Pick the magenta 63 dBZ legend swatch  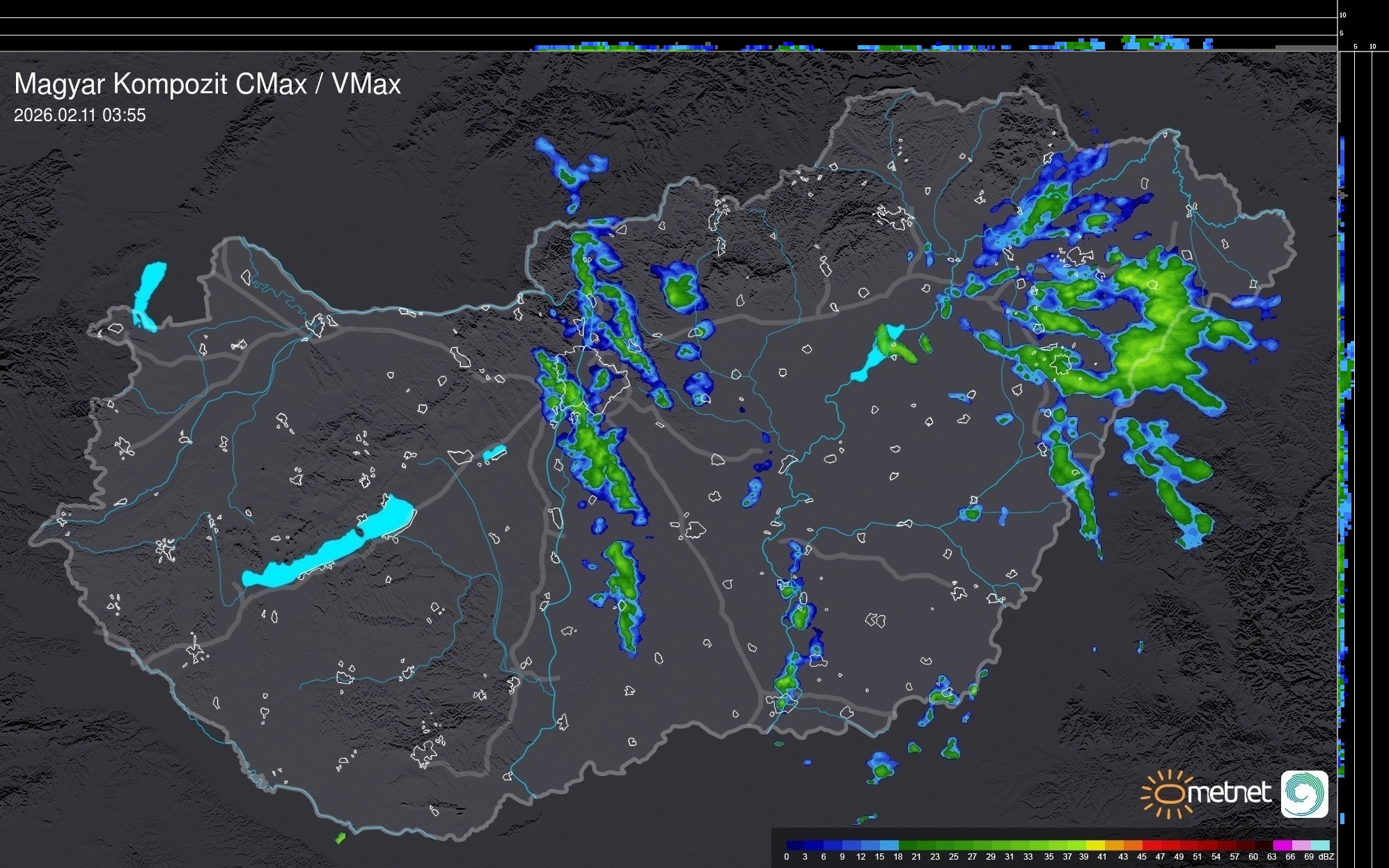(x=1282, y=845)
